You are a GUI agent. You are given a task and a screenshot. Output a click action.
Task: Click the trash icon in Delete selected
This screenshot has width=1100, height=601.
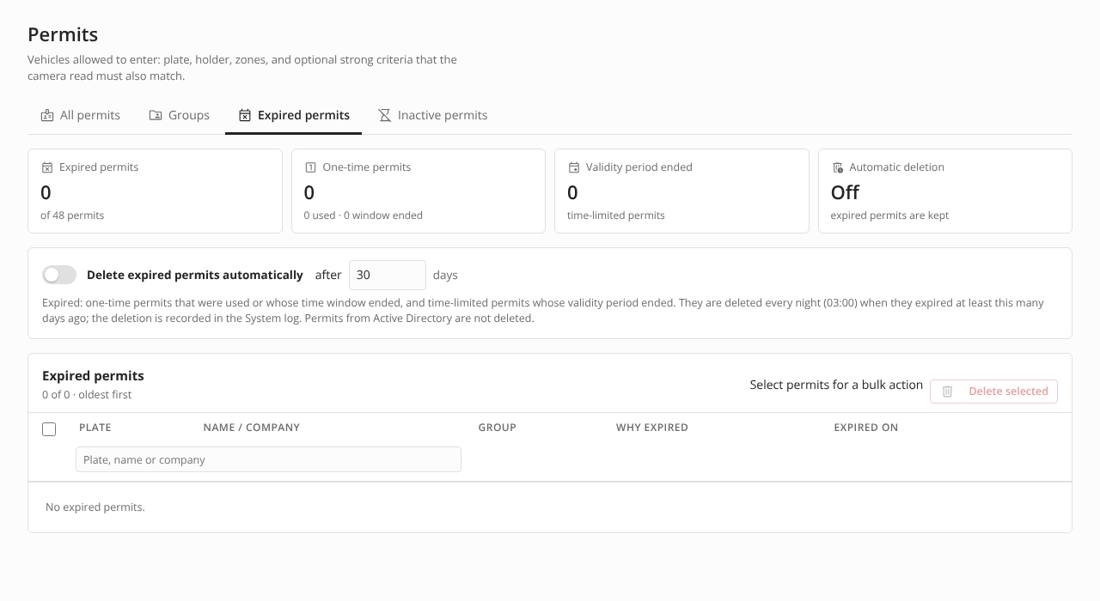947,391
